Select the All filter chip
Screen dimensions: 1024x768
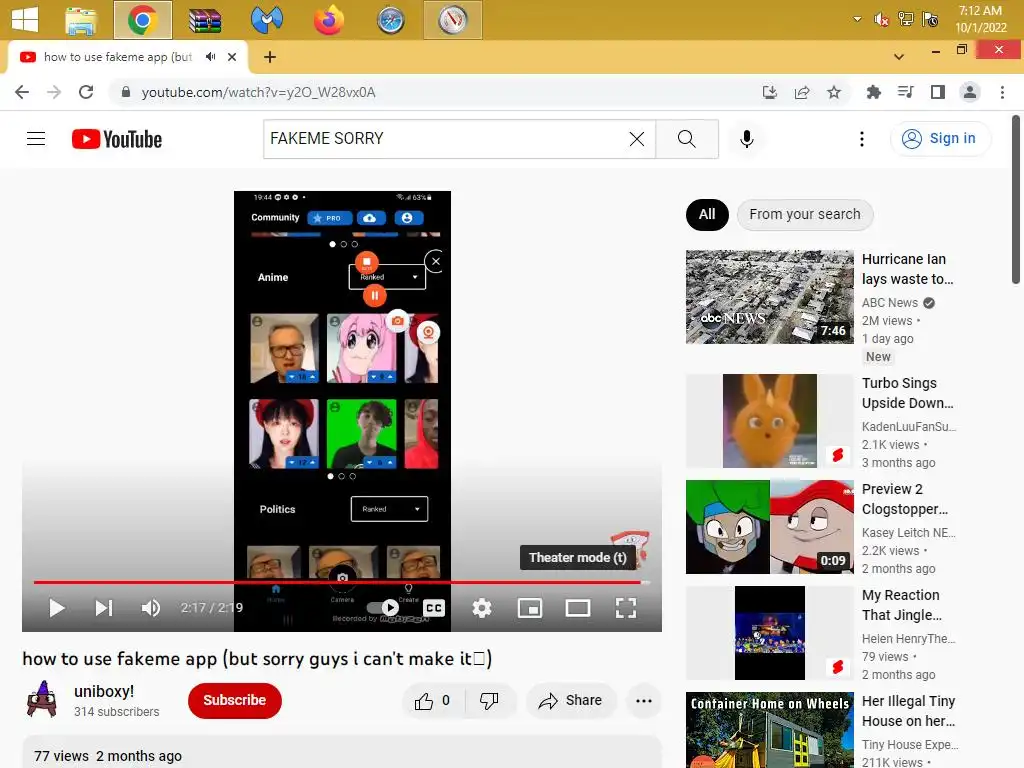(x=707, y=214)
